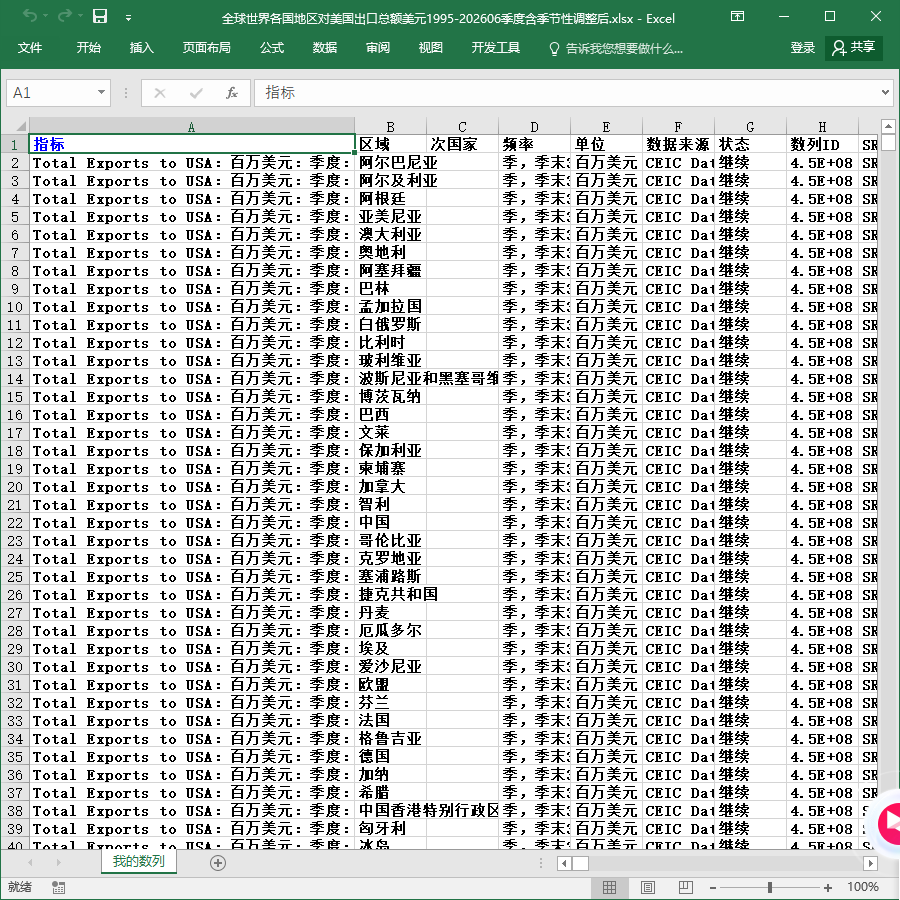Image resolution: width=900 pixels, height=900 pixels.
Task: Click the Undo arrow icon
Action: 30,16
